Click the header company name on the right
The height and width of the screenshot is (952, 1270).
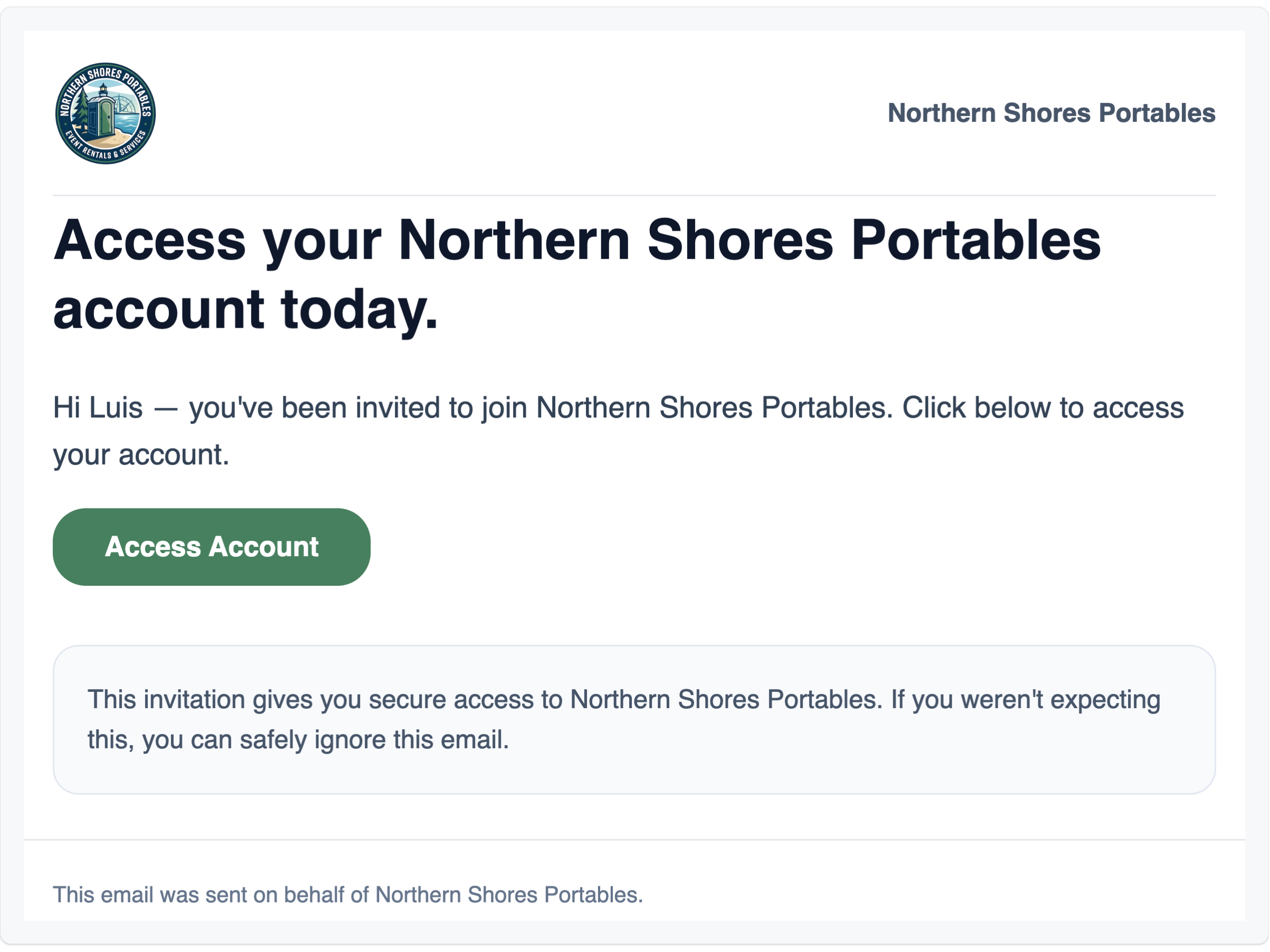pos(1050,113)
